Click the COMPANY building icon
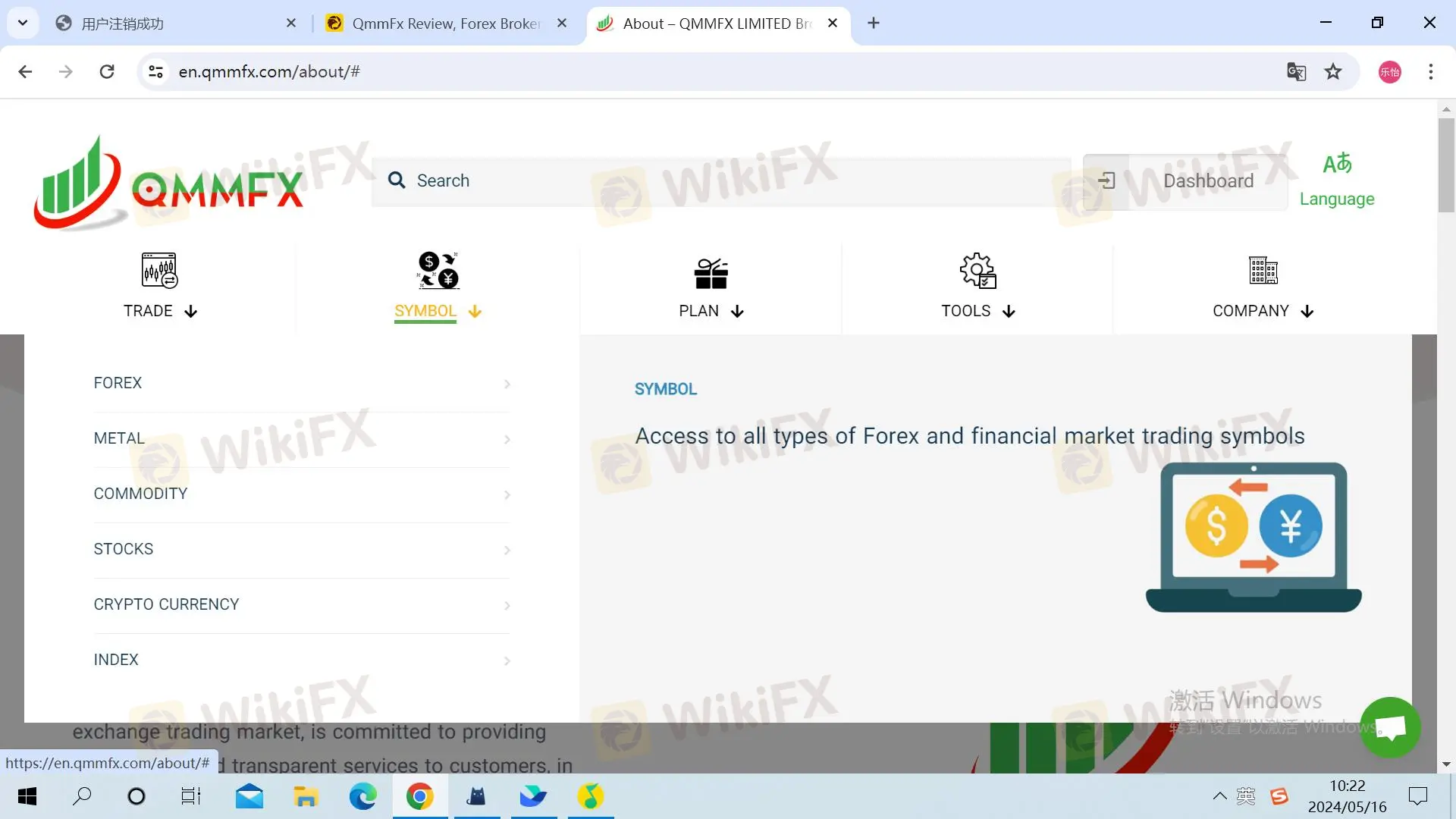The image size is (1456, 819). click(1263, 270)
